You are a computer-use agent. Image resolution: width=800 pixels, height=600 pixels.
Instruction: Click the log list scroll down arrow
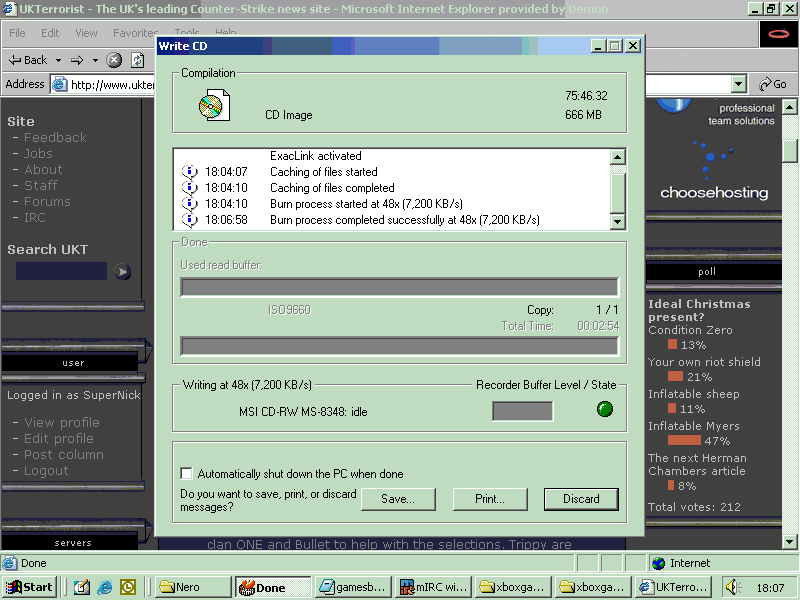point(617,221)
